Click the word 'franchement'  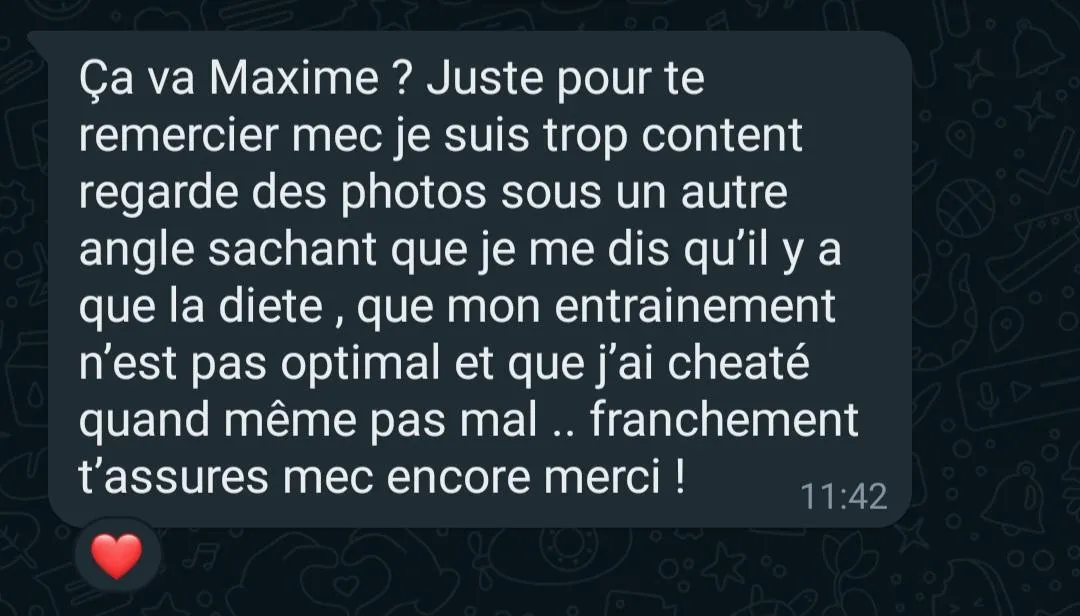click(724, 420)
